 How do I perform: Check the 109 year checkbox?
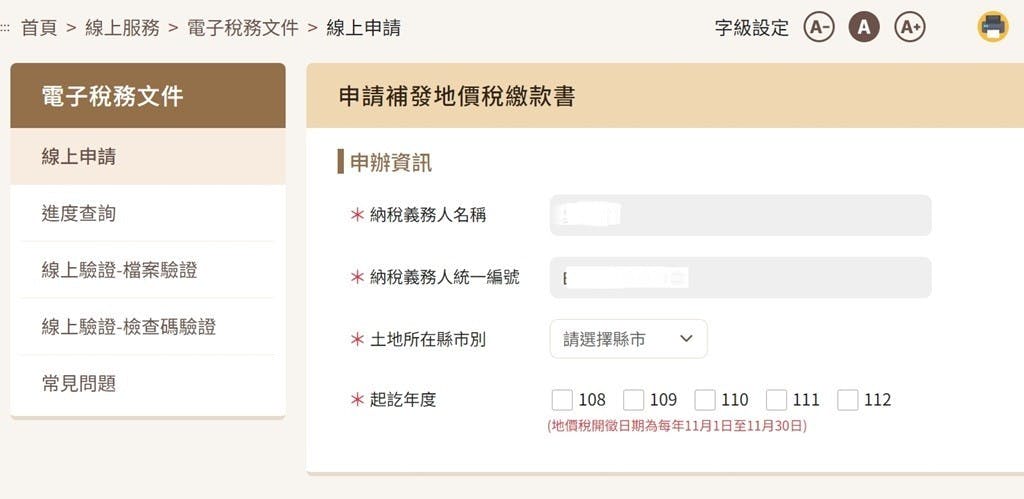point(633,400)
